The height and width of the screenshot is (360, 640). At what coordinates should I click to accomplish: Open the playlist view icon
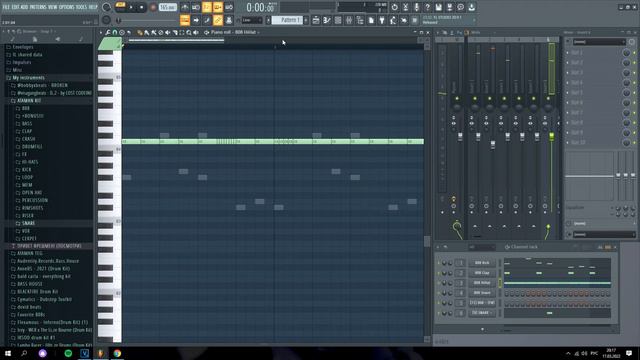pos(316,20)
